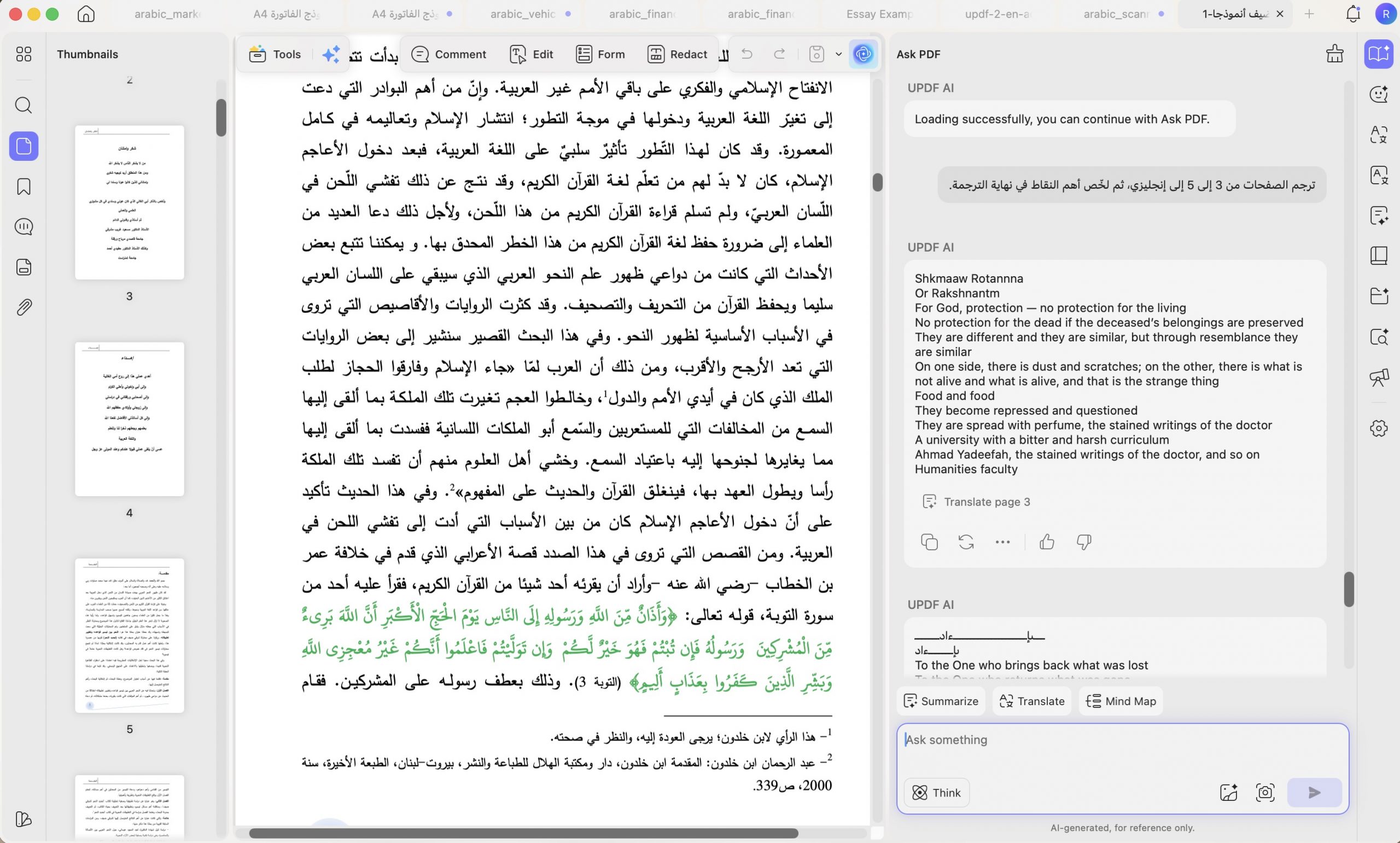Select the page thumbnails panel icon
1400x843 pixels.
(x=24, y=146)
